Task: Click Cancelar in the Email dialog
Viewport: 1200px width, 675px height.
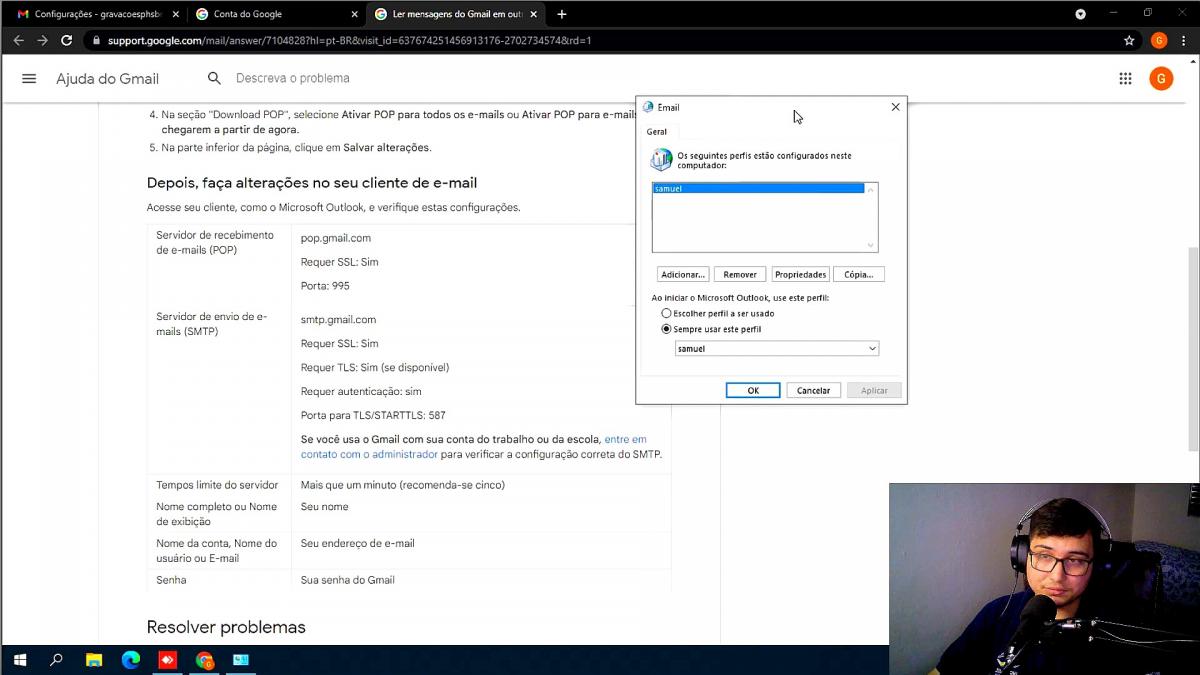Action: click(814, 390)
